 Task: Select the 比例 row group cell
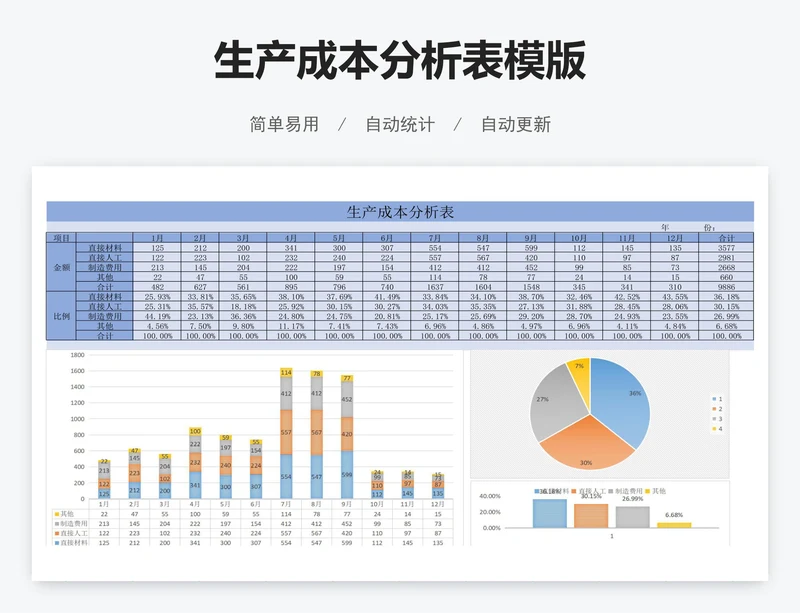tap(61, 316)
